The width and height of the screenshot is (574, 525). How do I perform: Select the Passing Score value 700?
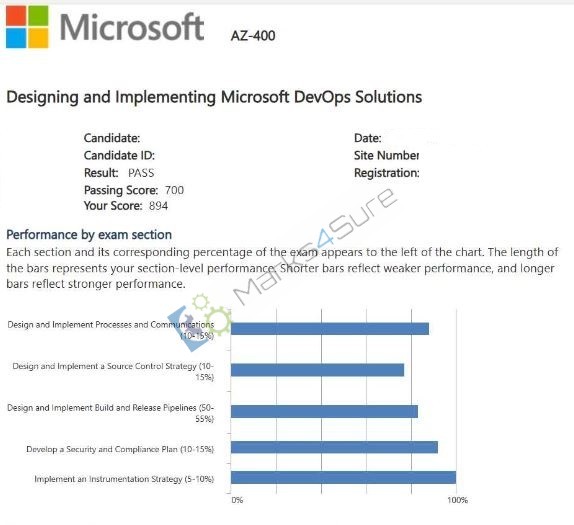coord(174,190)
